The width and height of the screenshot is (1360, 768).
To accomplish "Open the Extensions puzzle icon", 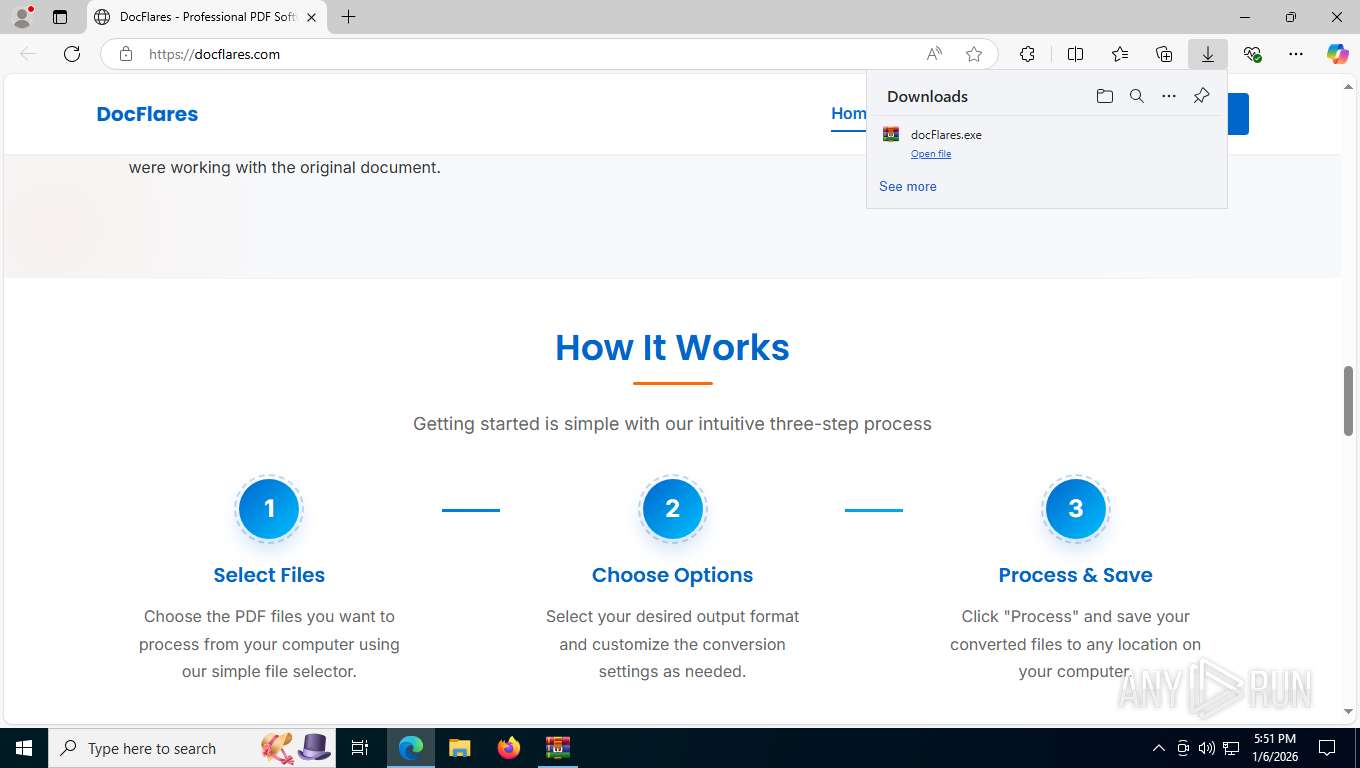I will 1027,54.
